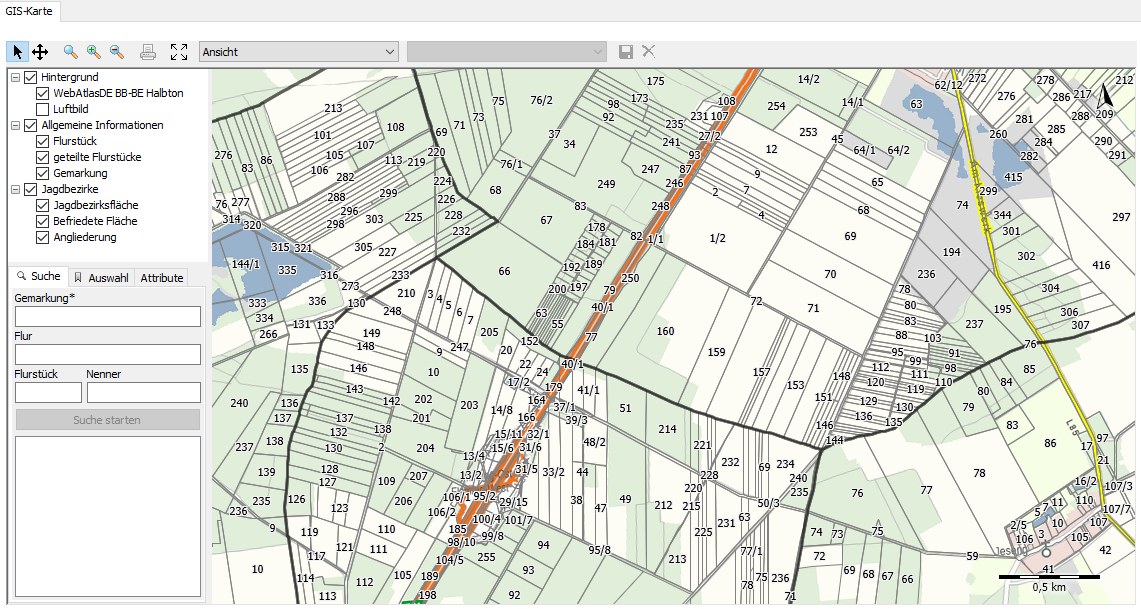This screenshot has width=1141, height=609.
Task: Zoom out of the map
Action: [117, 51]
